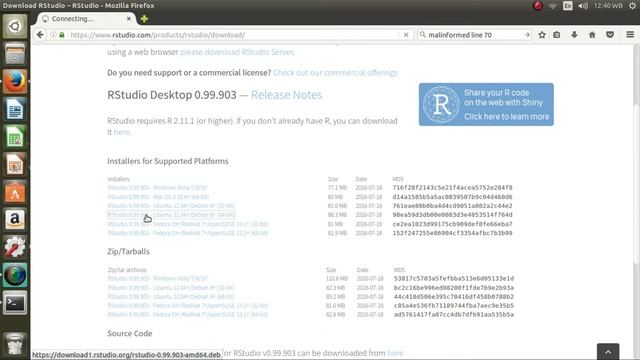Viewport: 640px width, 360px height.
Task: Open Ubuntu Software Center from the dock
Action: (x=15, y=192)
